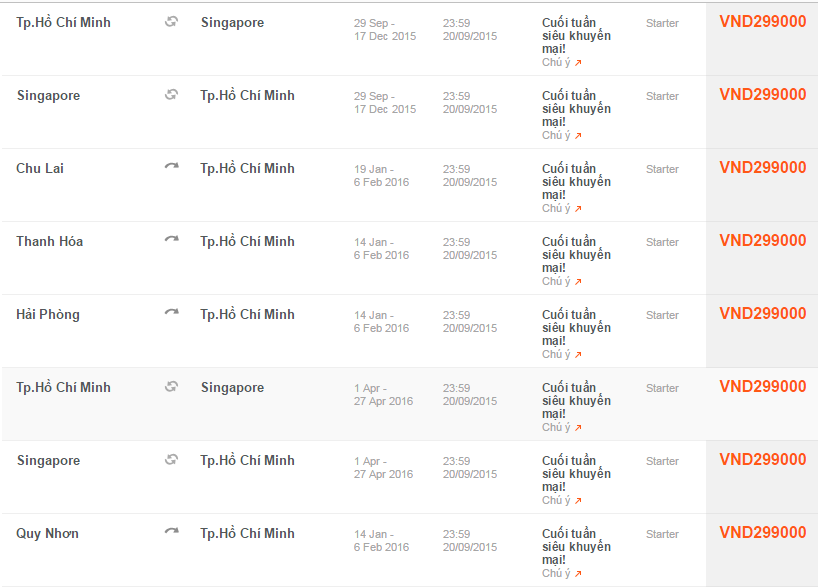Select the VND299000 fare for Quy Nhơn
Screen dimensions: 818x587
[x=762, y=533]
